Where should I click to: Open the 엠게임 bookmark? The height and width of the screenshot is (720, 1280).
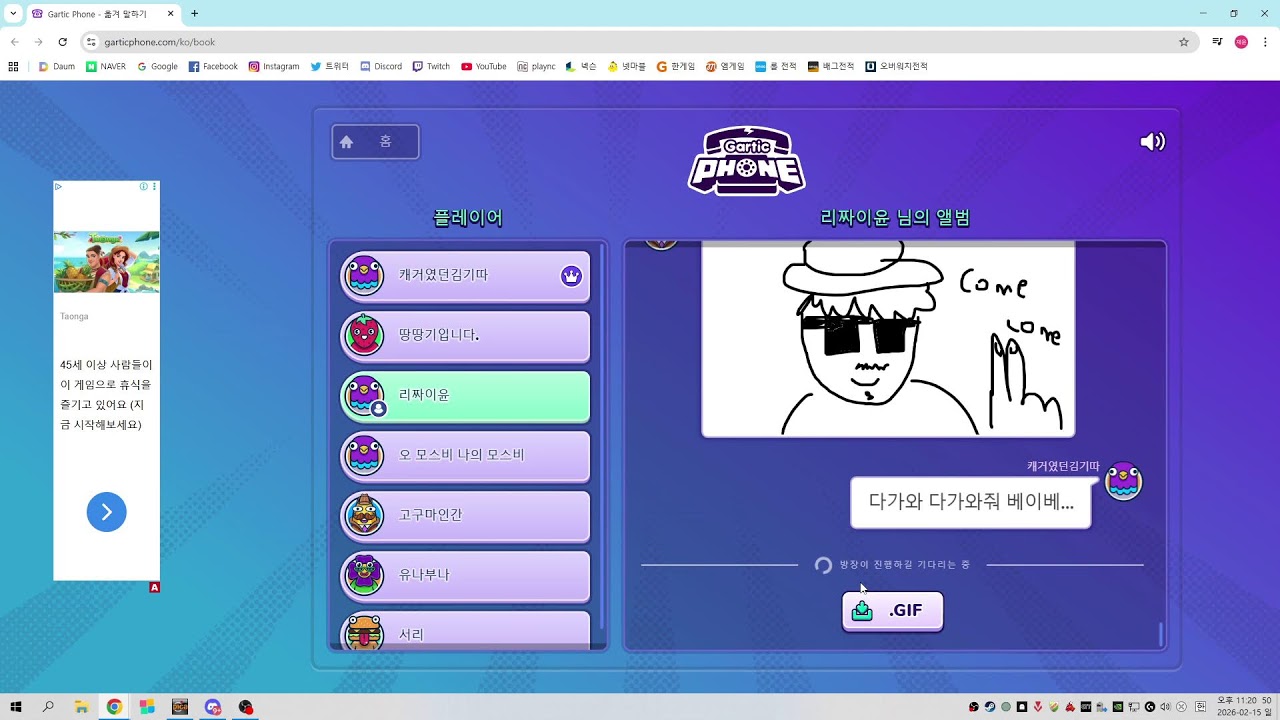tap(725, 67)
